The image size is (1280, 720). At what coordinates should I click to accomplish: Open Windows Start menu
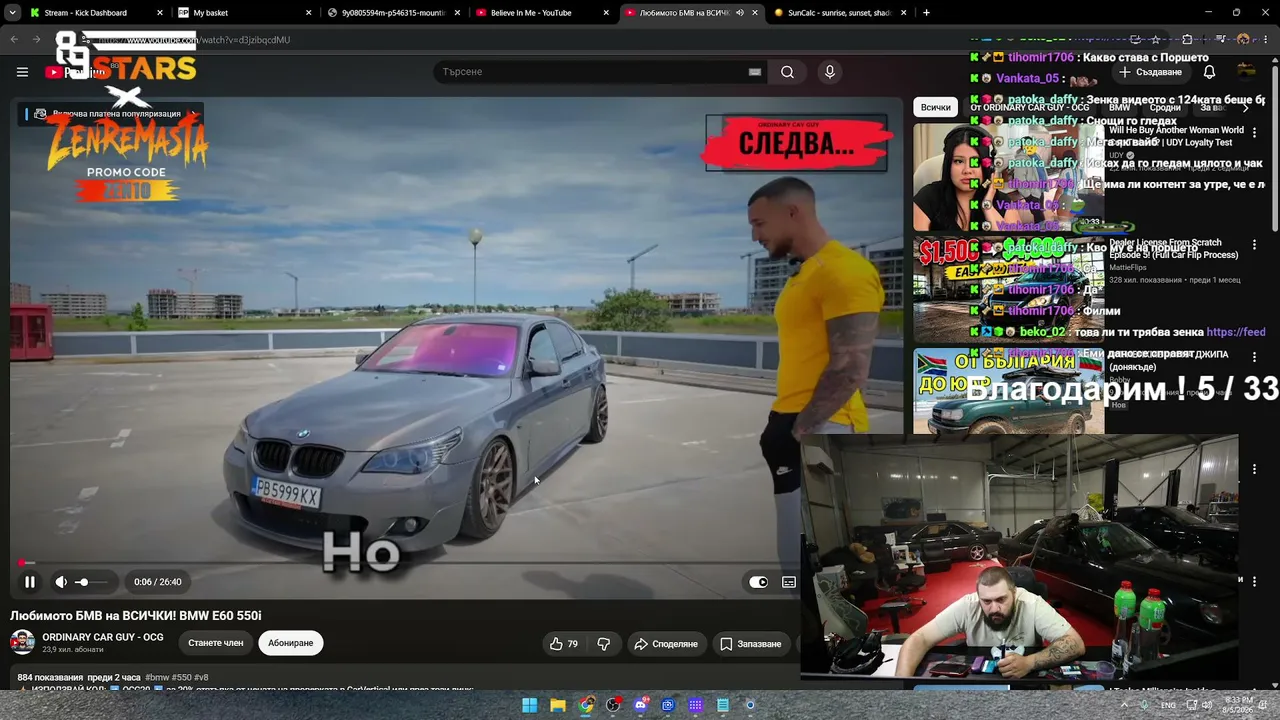(x=529, y=705)
